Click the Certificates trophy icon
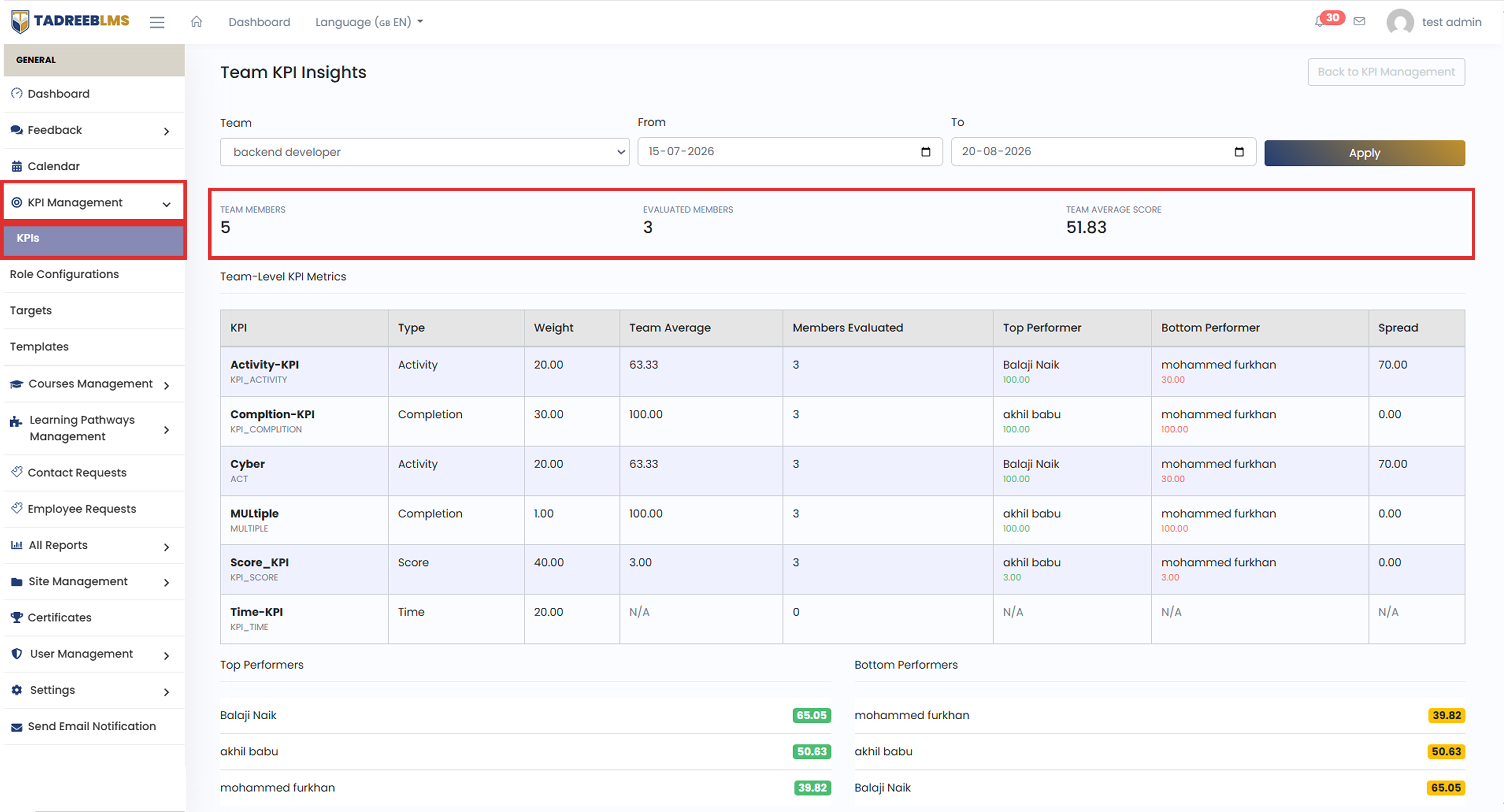The width and height of the screenshot is (1504, 812). coord(17,617)
